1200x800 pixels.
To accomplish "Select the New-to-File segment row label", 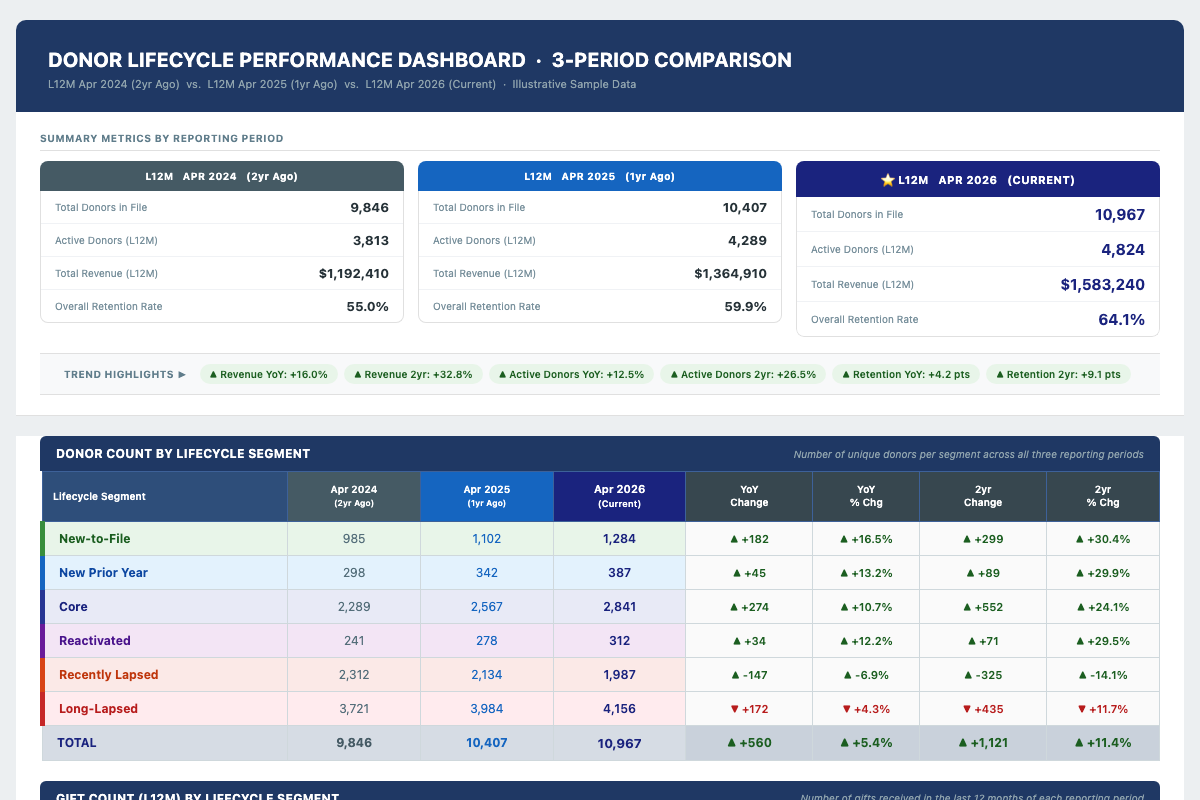I will (x=95, y=539).
